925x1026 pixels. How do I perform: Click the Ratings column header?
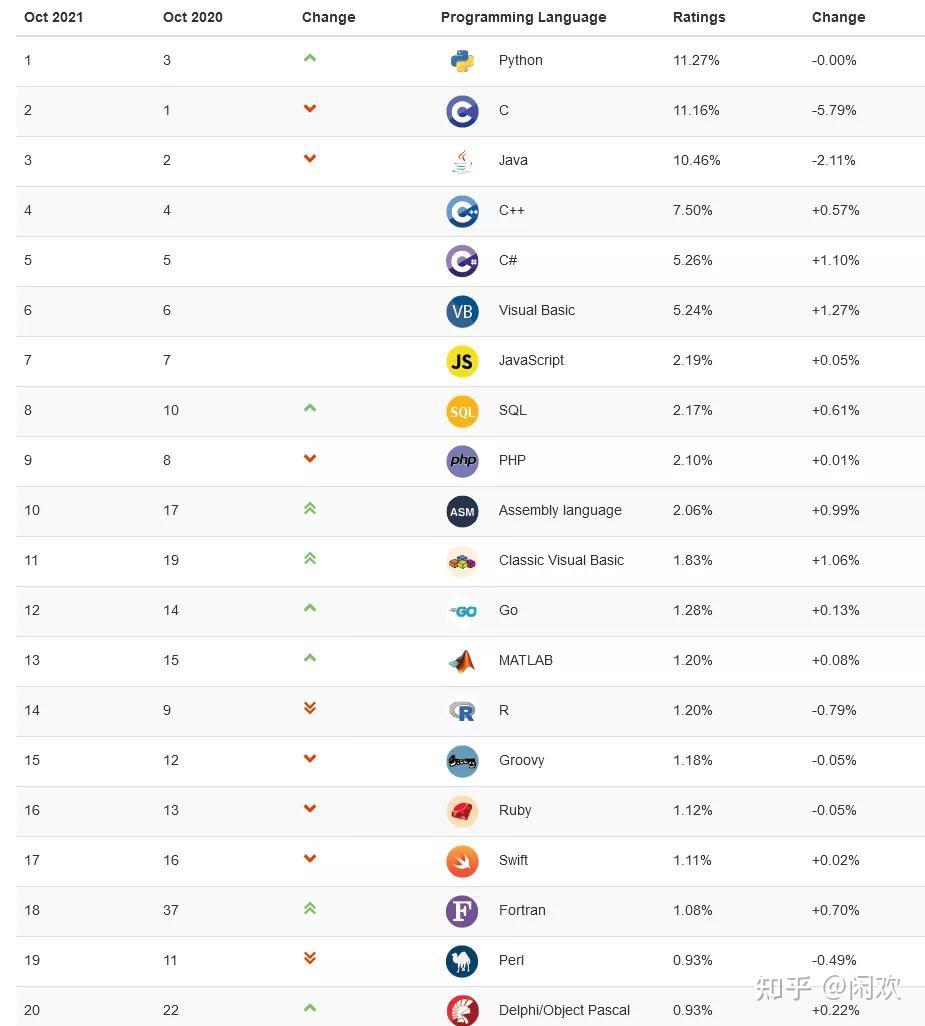pyautogui.click(x=699, y=17)
